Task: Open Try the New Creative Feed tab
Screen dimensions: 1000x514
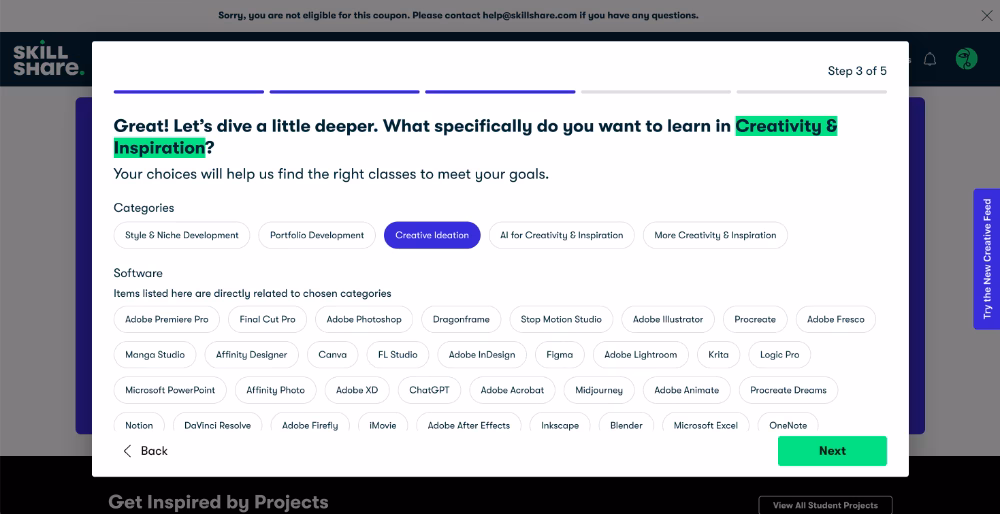Action: click(x=987, y=259)
